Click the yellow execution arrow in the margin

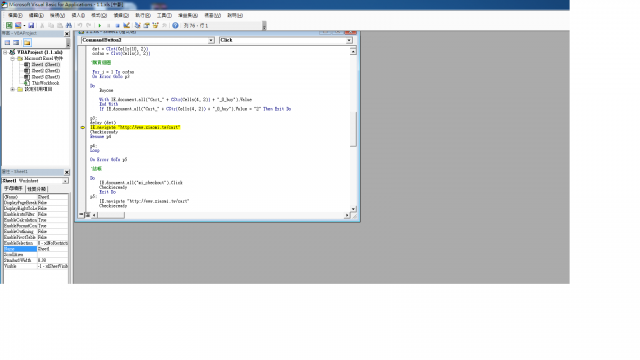[x=82, y=127]
